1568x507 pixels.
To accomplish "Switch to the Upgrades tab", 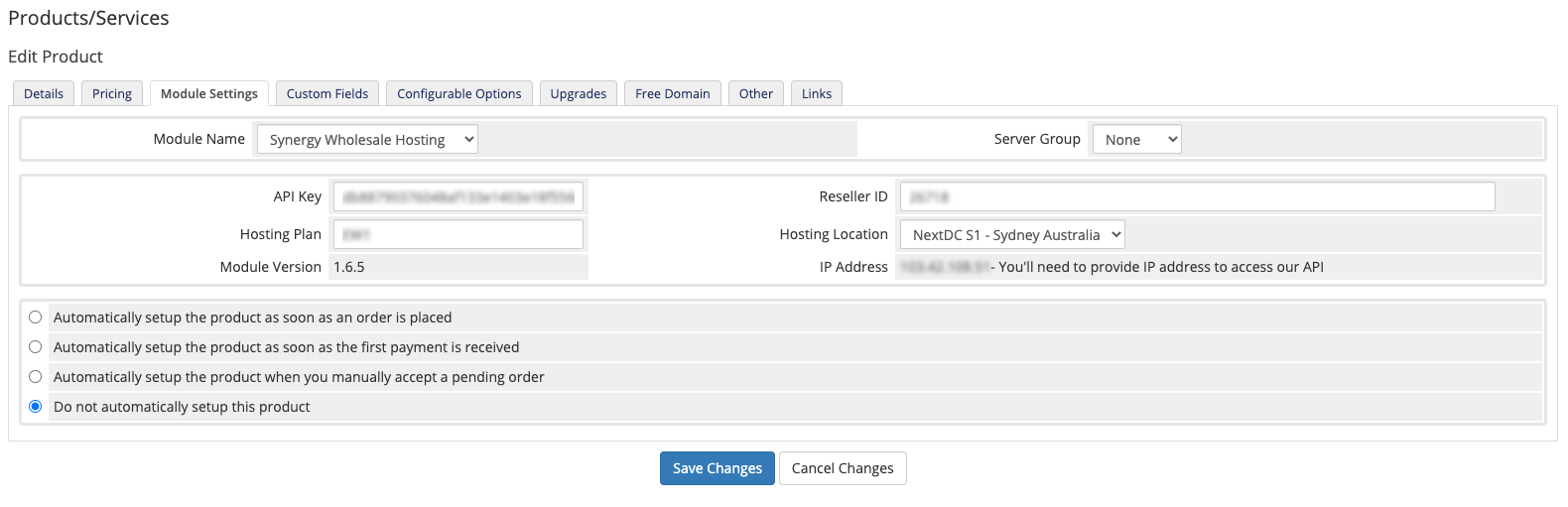I will [579, 93].
